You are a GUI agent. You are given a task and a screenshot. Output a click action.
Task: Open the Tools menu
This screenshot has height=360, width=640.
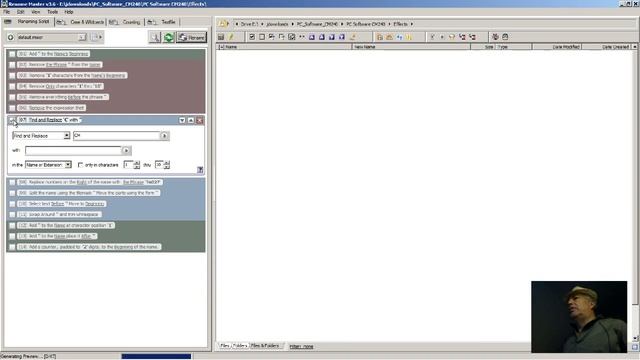[53, 12]
